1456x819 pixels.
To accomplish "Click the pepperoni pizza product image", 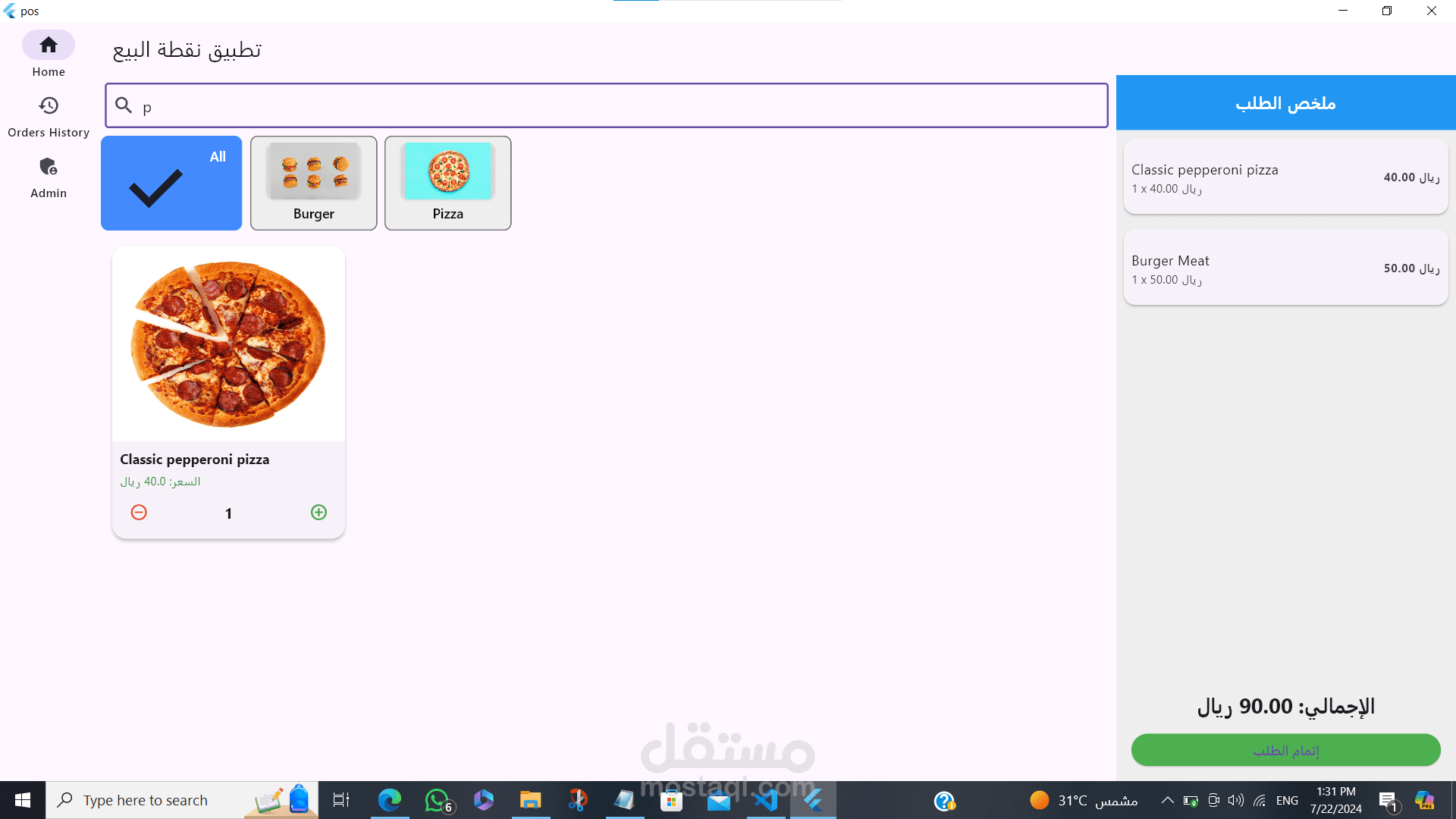I will [x=228, y=344].
